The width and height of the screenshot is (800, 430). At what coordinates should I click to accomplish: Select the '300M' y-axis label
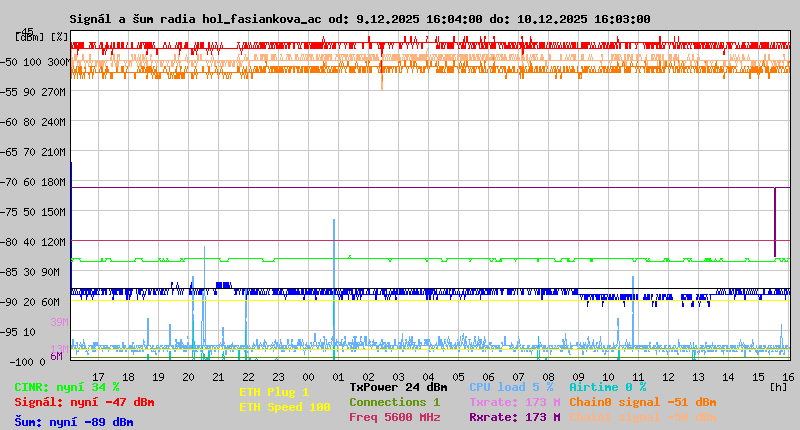click(x=58, y=62)
